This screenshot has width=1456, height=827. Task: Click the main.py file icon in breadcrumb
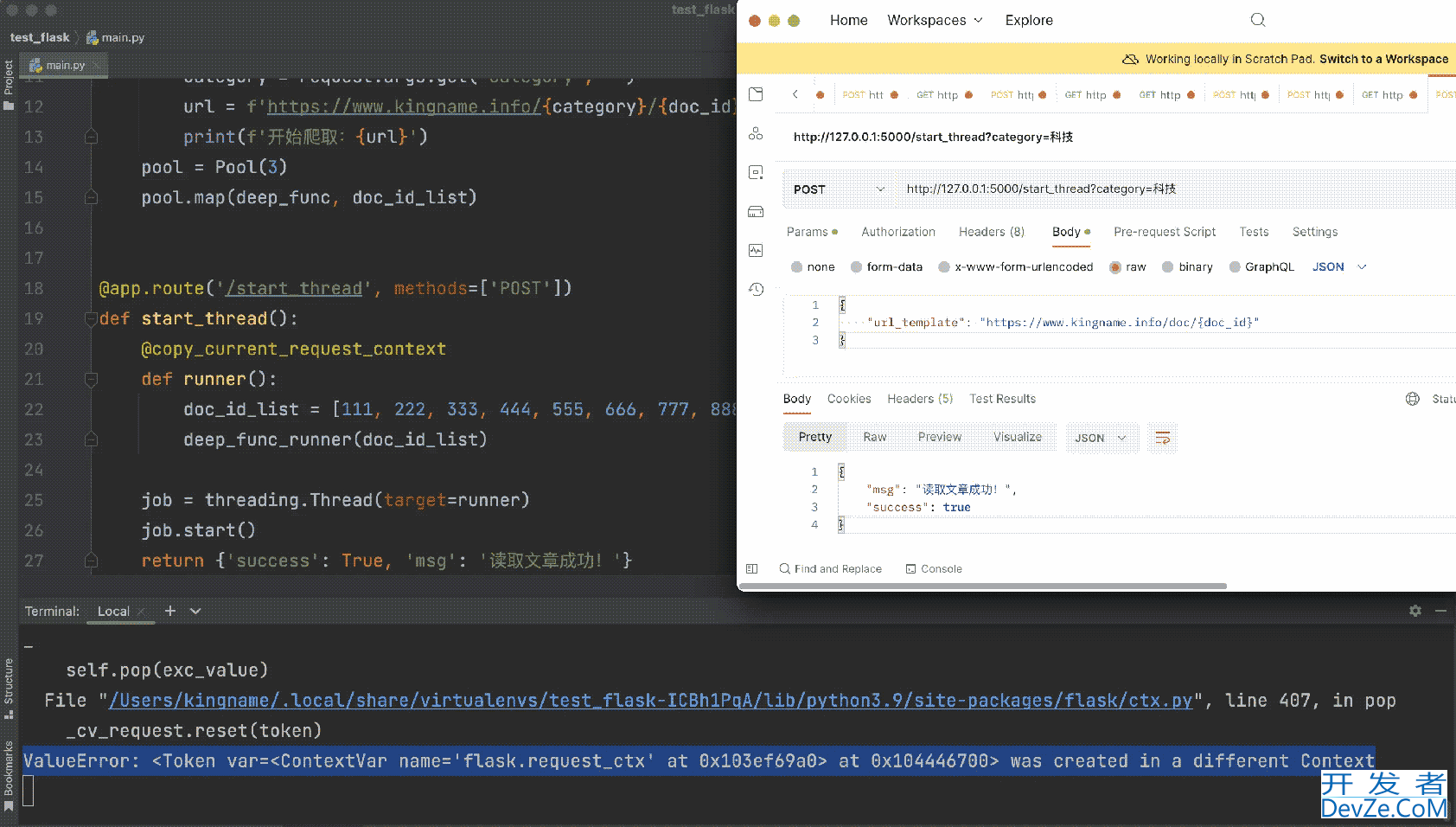pos(92,37)
